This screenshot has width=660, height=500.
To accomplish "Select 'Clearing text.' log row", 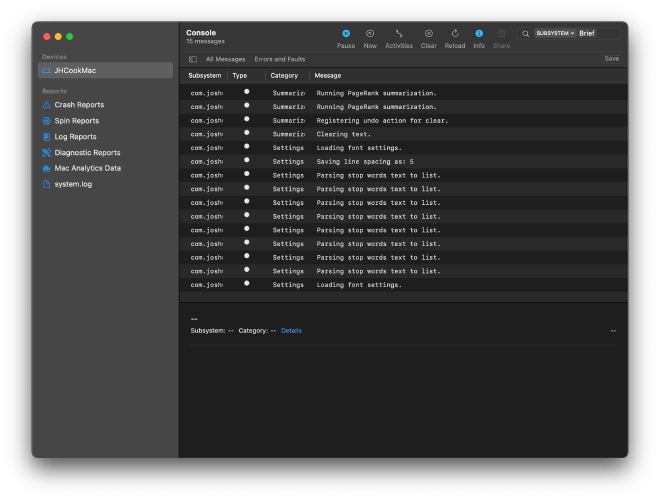I will tap(403, 134).
